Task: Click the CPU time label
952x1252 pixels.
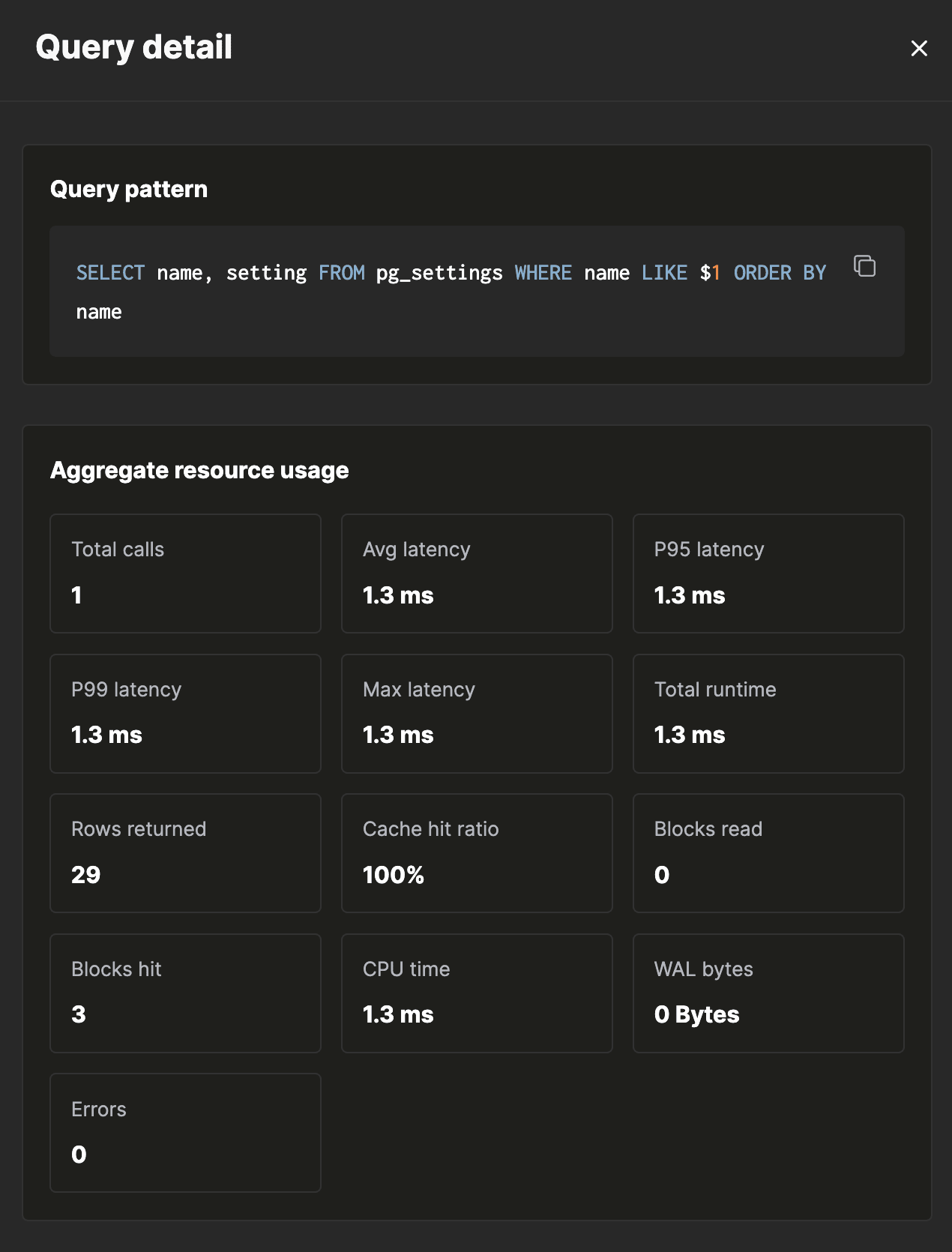Action: pyautogui.click(x=406, y=969)
